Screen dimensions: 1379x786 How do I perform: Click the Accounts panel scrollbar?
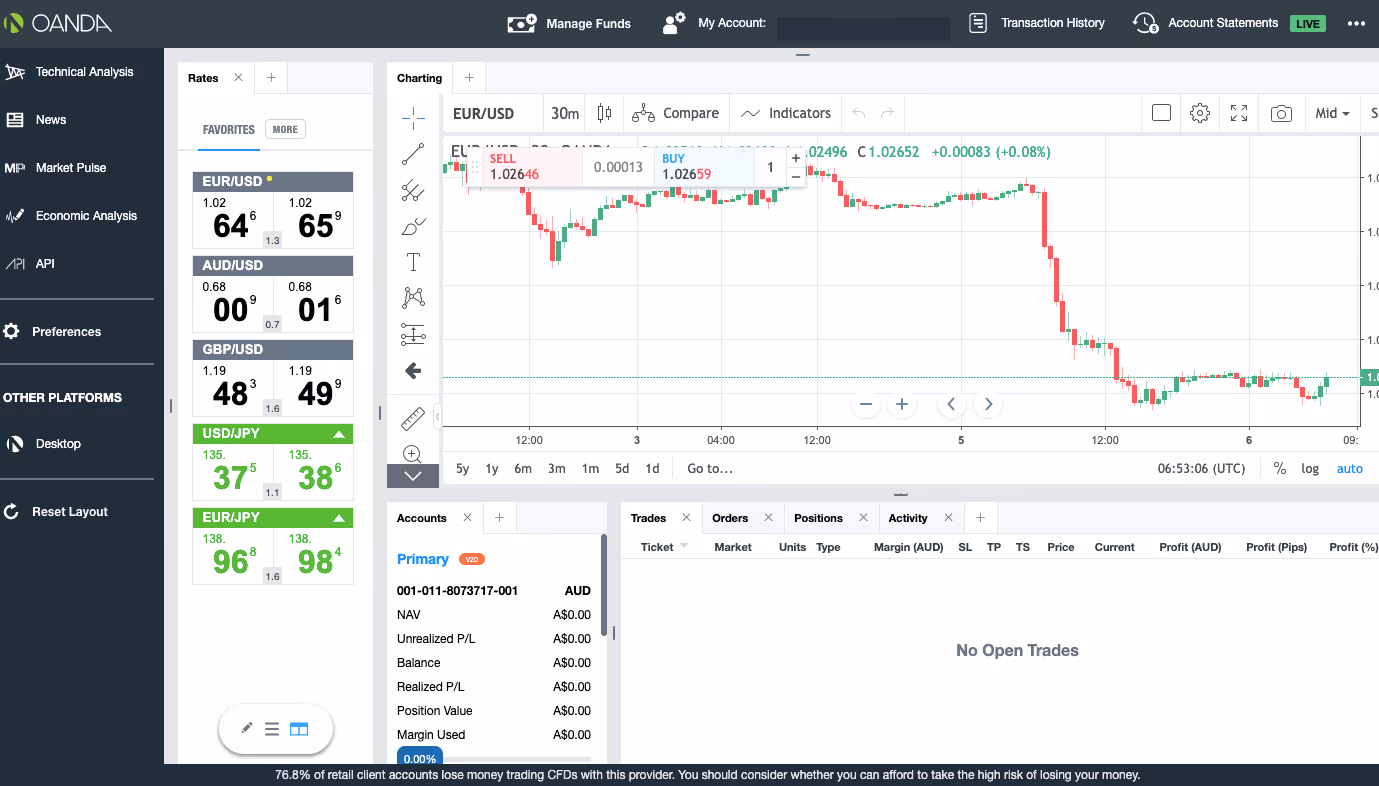(603, 584)
